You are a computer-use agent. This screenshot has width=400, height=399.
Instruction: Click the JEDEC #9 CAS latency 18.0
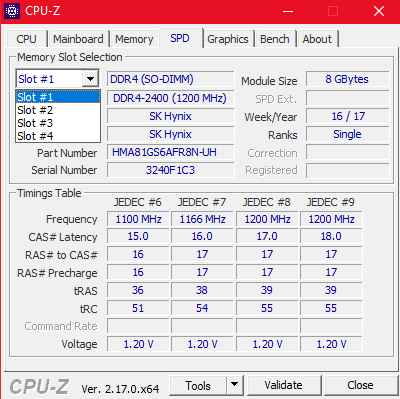point(331,236)
